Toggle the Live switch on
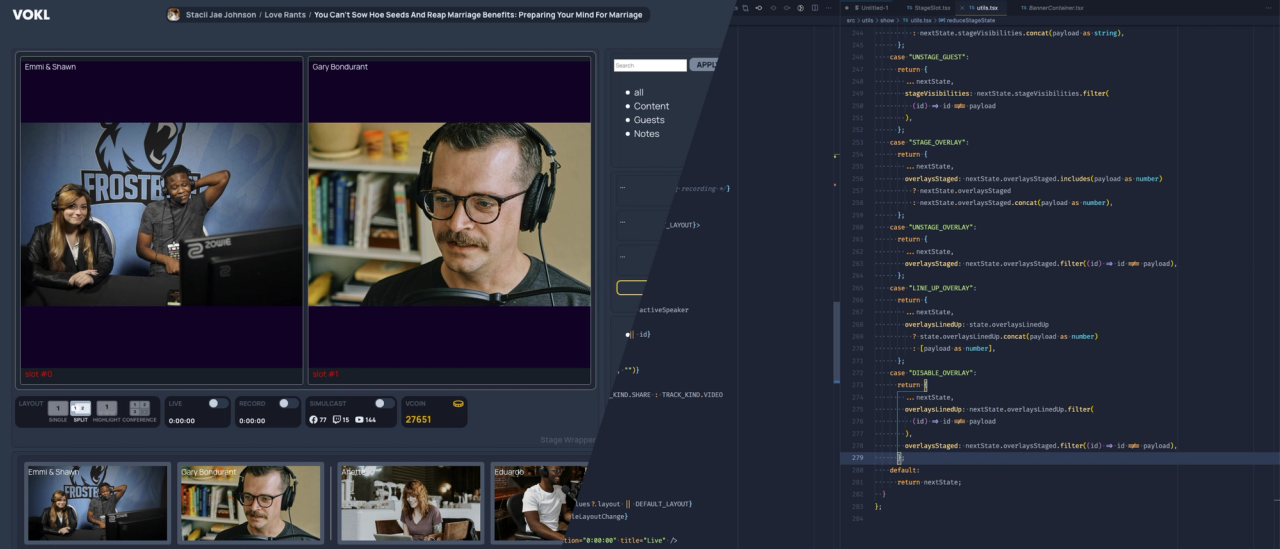Image resolution: width=1280 pixels, height=549 pixels. 217,403
